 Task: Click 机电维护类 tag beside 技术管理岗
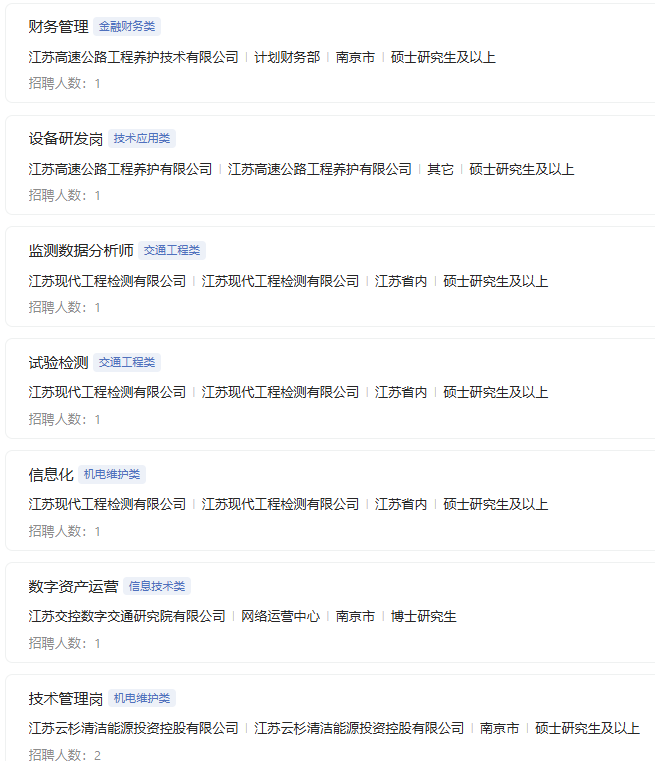(142, 698)
